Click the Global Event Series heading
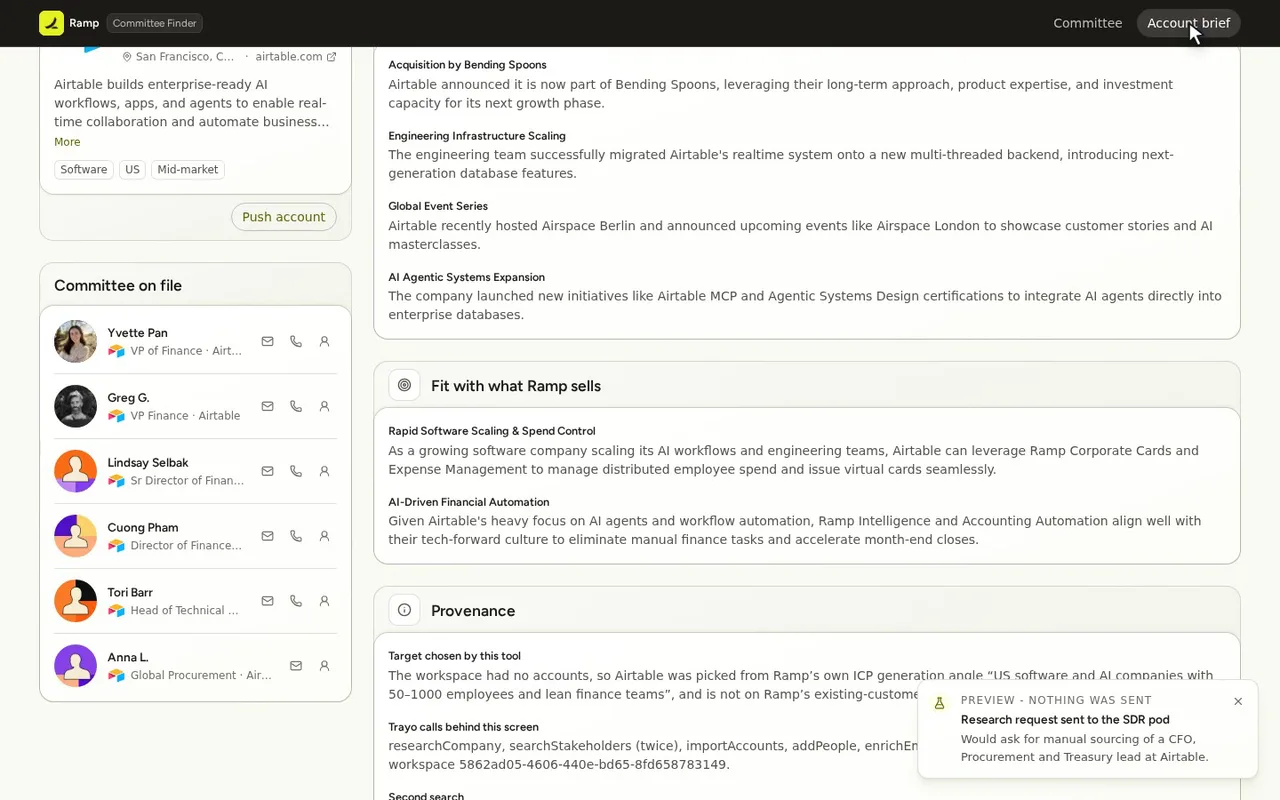1280x800 pixels. (x=438, y=206)
